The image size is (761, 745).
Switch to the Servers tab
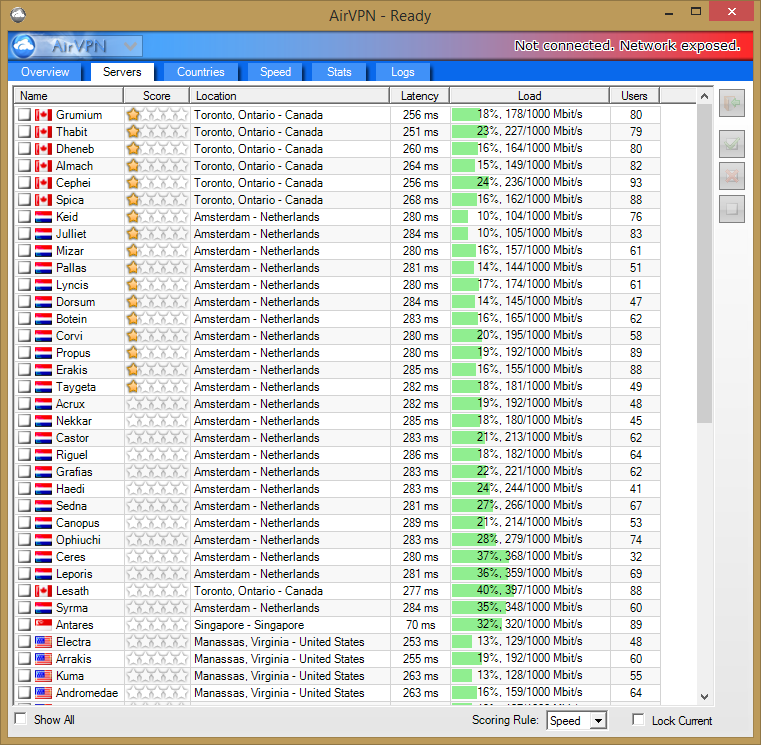click(122, 72)
